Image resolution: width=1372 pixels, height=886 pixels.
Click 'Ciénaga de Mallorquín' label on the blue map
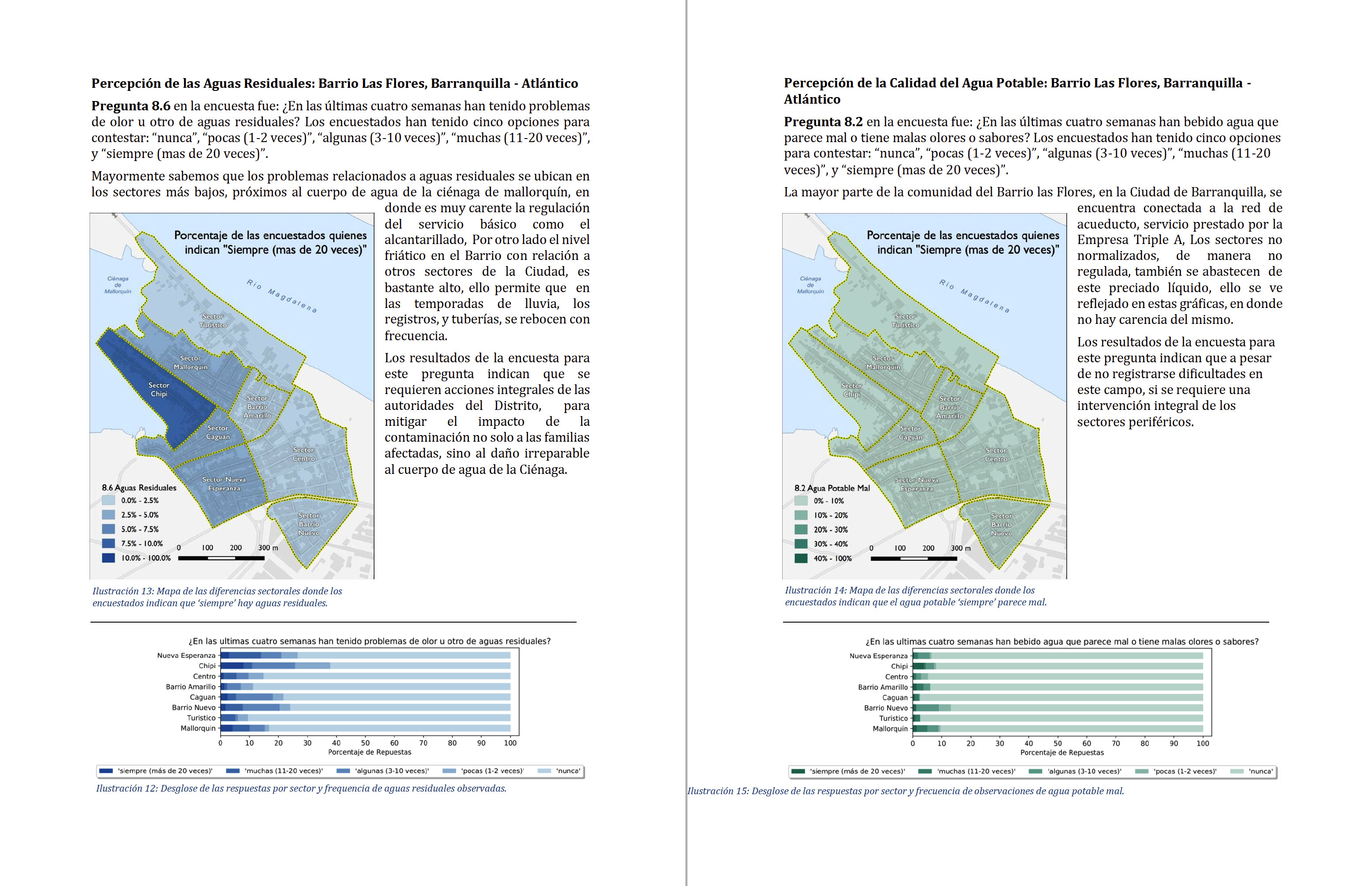tap(118, 285)
